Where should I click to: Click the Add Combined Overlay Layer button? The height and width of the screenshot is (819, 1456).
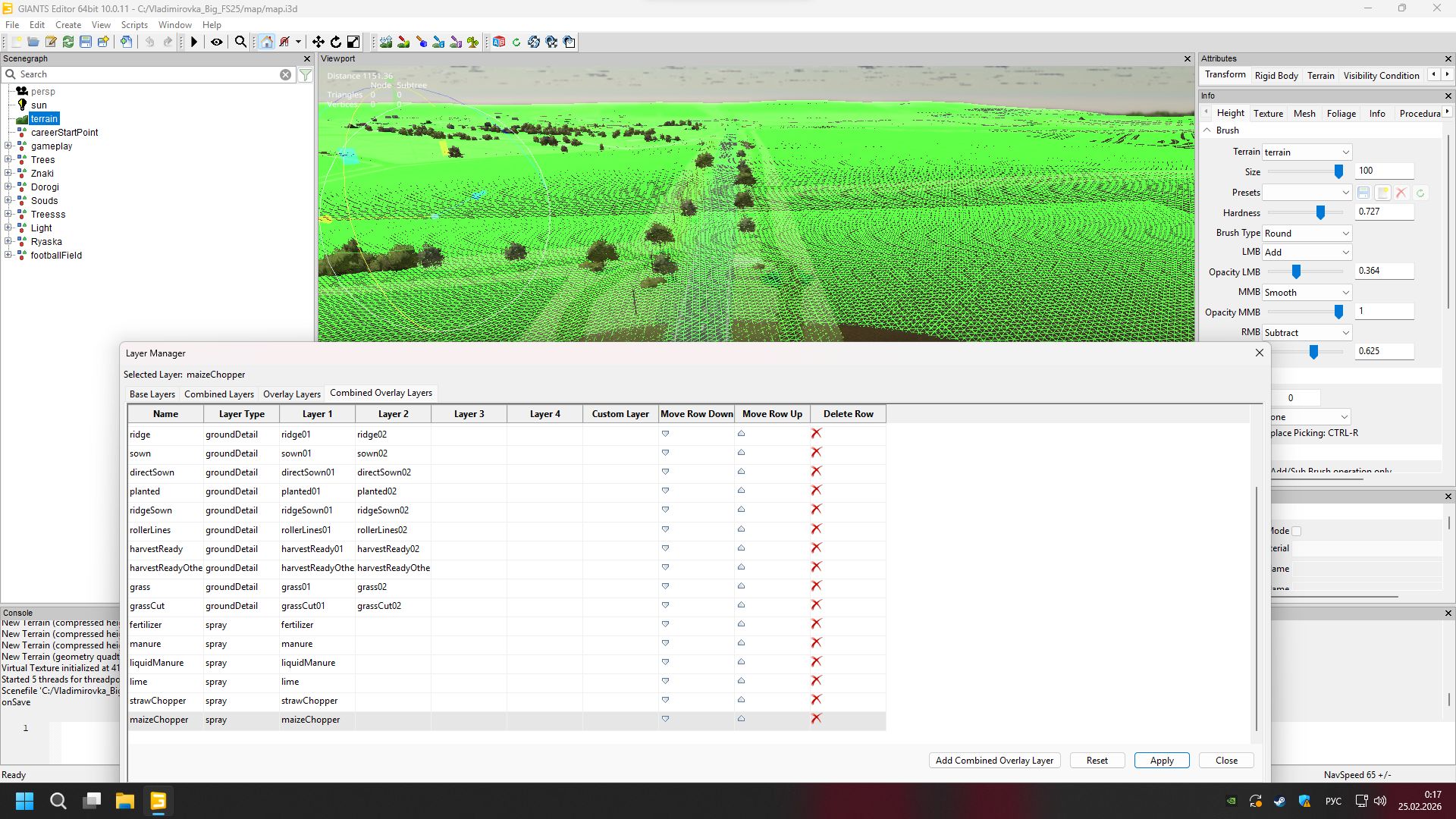(994, 760)
